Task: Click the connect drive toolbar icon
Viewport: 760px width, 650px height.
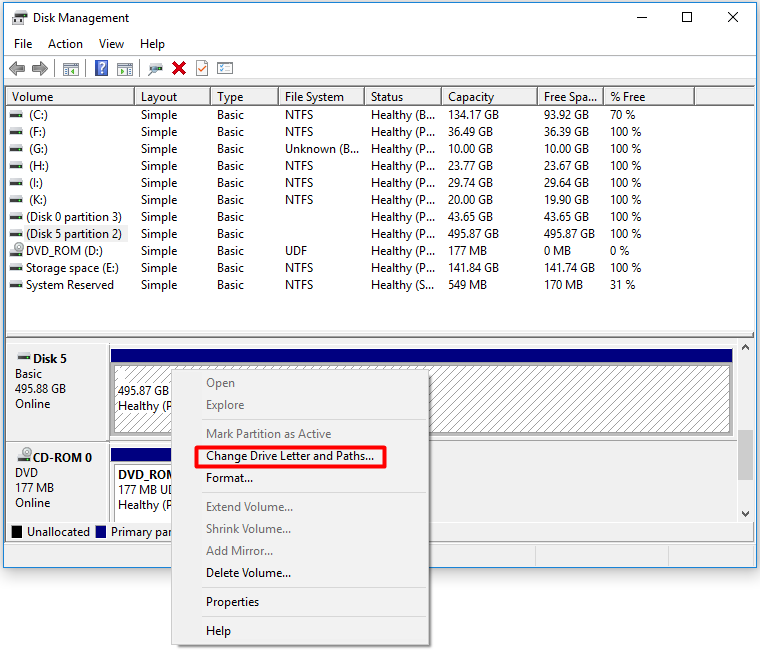Action: [x=156, y=69]
